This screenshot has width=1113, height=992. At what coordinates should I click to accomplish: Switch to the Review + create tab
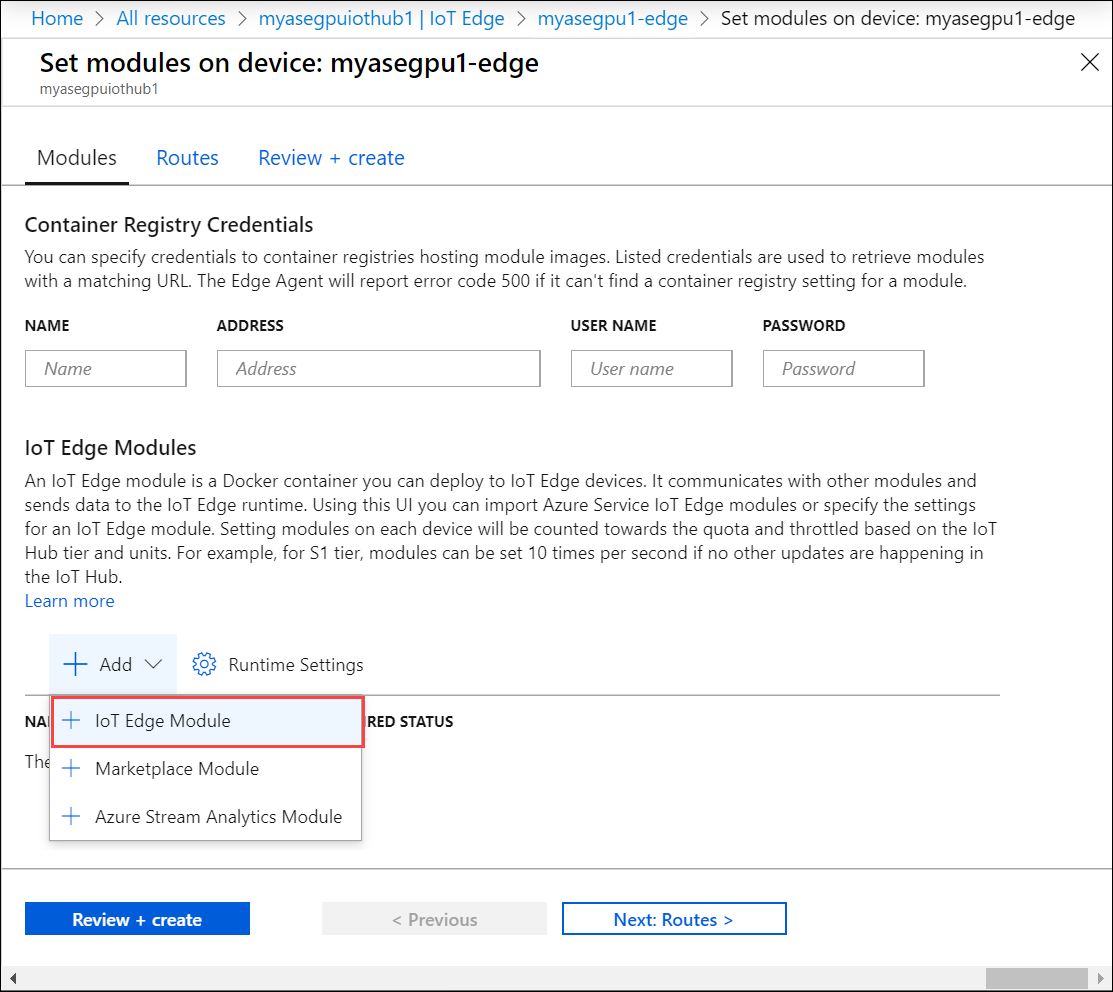(x=331, y=157)
